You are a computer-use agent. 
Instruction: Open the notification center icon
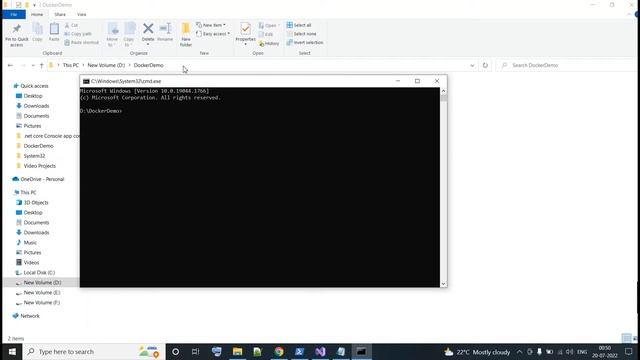coord(629,351)
